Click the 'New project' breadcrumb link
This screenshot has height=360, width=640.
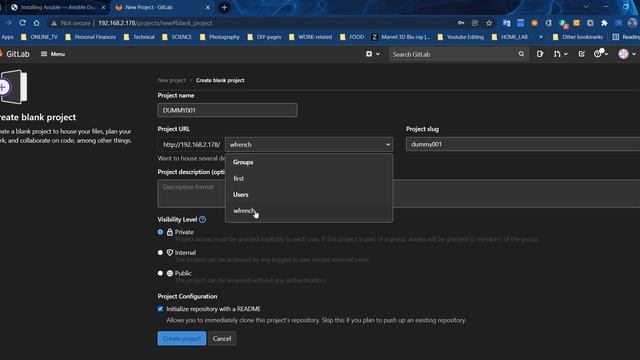click(x=171, y=80)
